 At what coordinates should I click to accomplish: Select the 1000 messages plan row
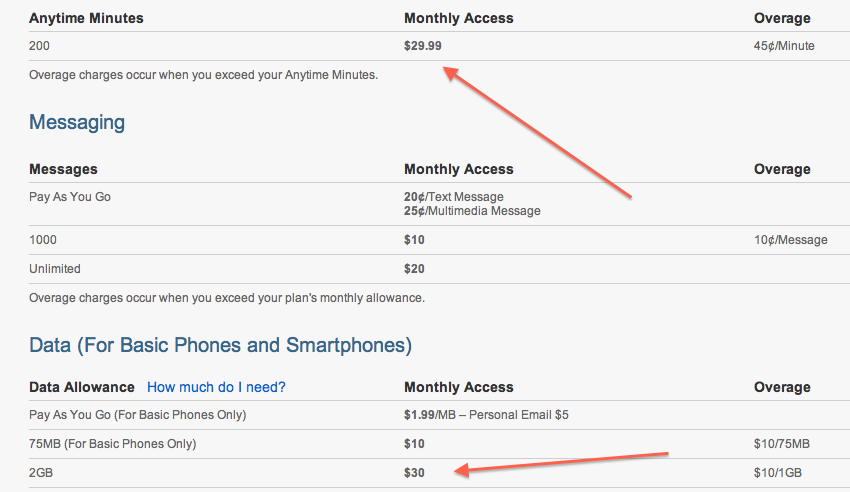pyautogui.click(x=439, y=240)
